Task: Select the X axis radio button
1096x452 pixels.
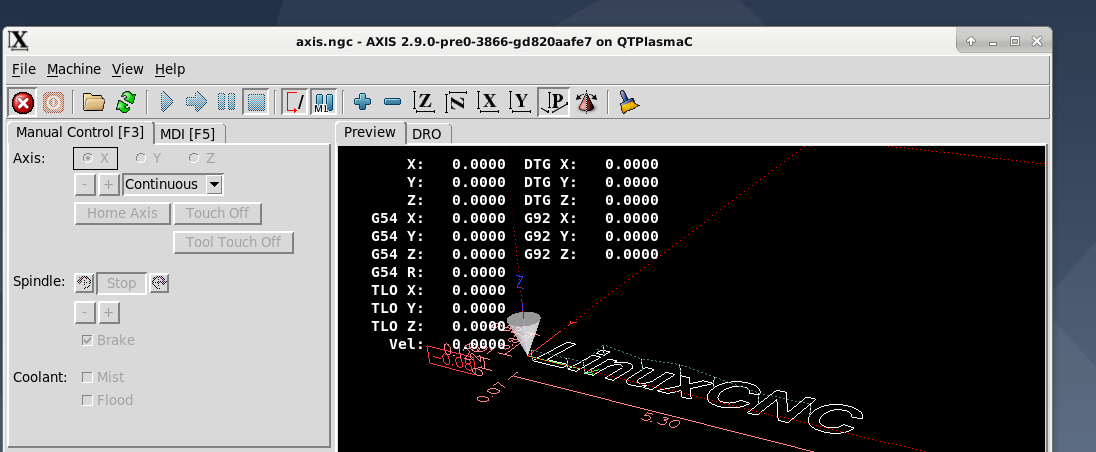Action: [x=95, y=159]
